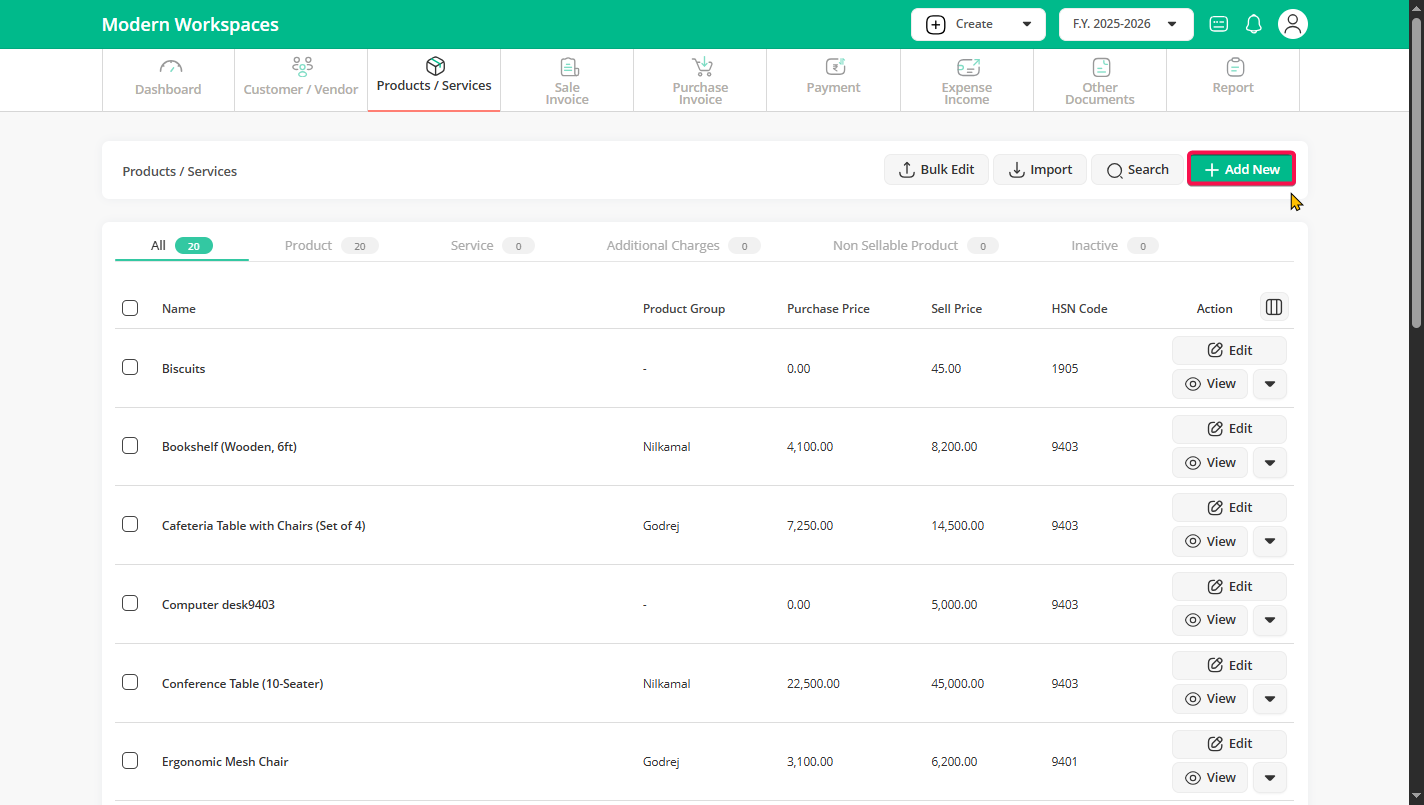The image size is (1424, 805).
Task: Click the keyboard shortcuts icon in header
Action: coord(1218,24)
